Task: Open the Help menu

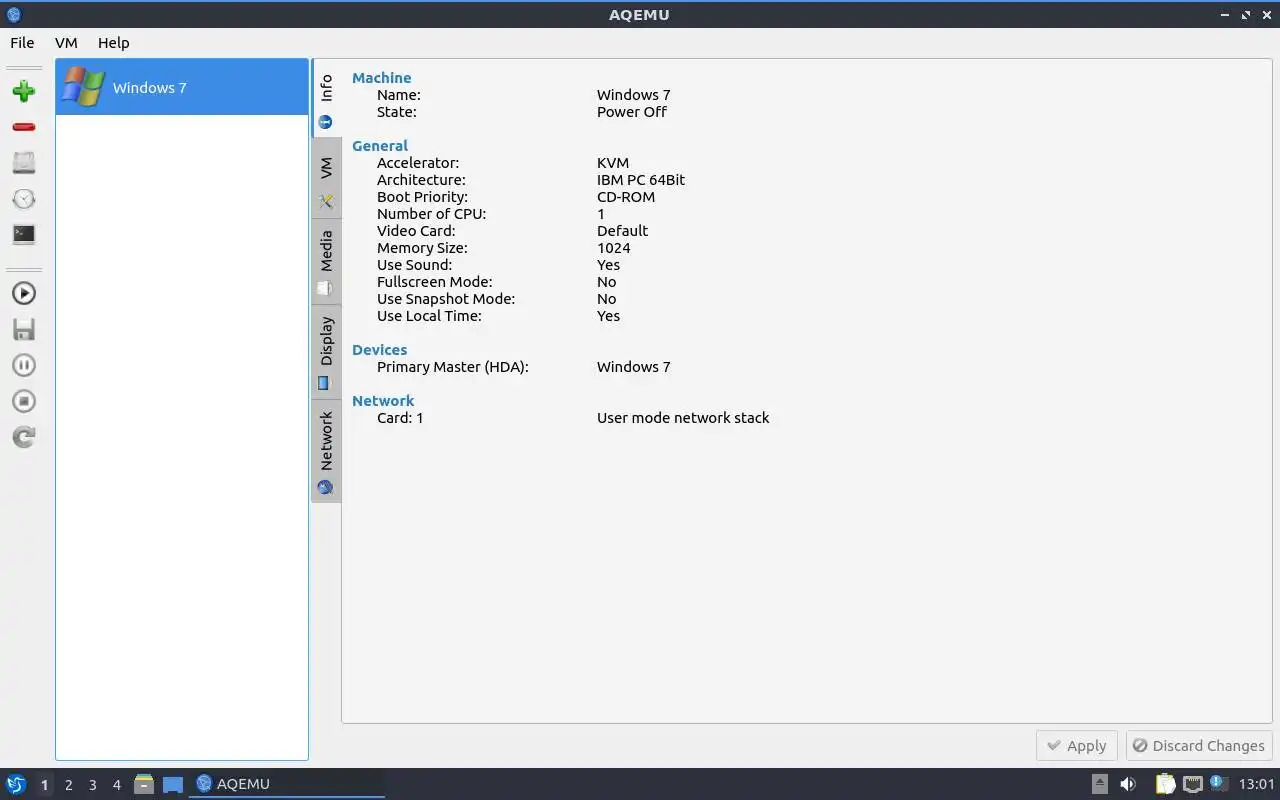Action: pyautogui.click(x=114, y=43)
